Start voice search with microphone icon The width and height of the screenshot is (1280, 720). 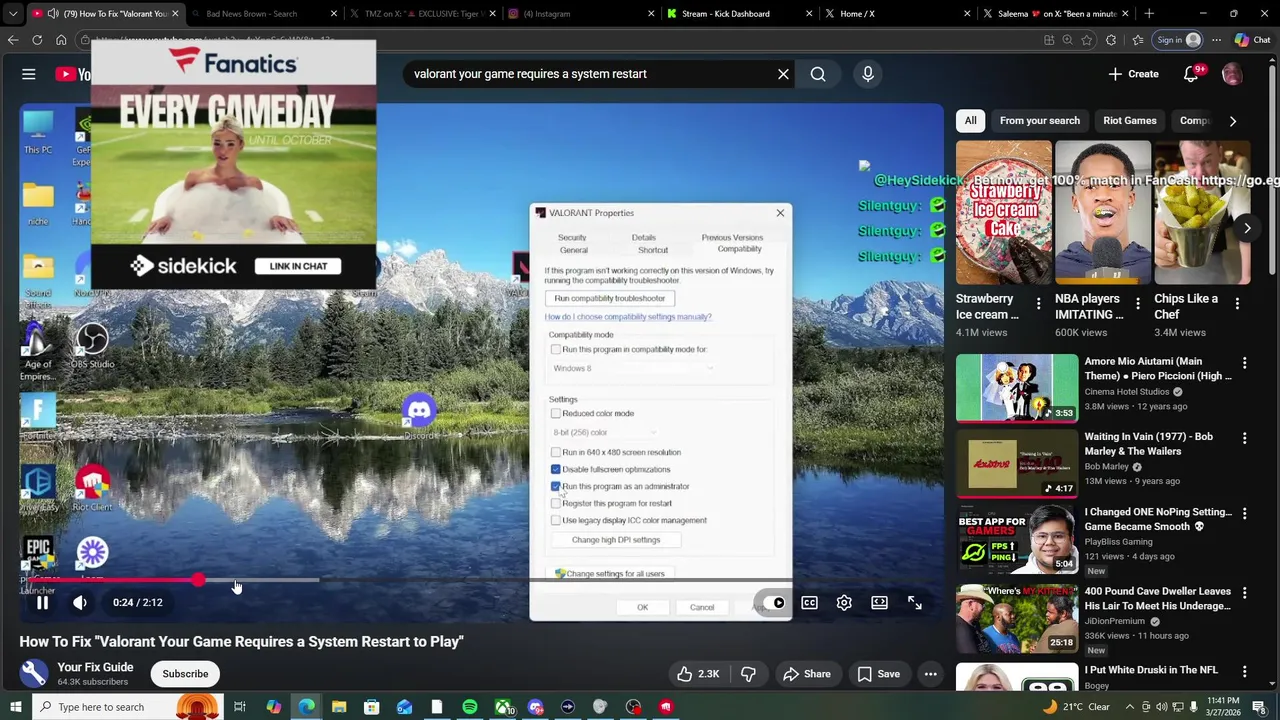(x=868, y=74)
